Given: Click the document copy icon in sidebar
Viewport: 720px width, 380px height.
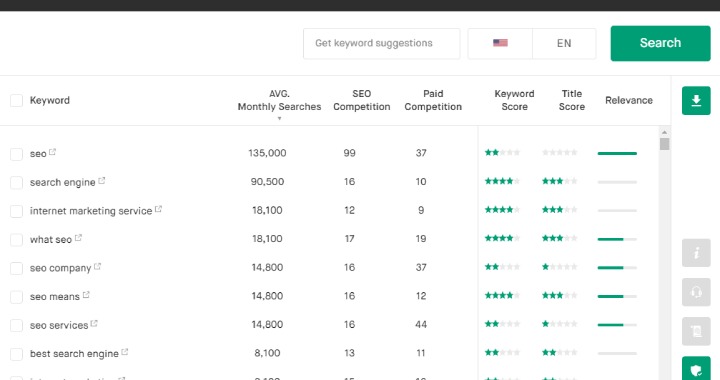Looking at the screenshot, I should [x=696, y=331].
